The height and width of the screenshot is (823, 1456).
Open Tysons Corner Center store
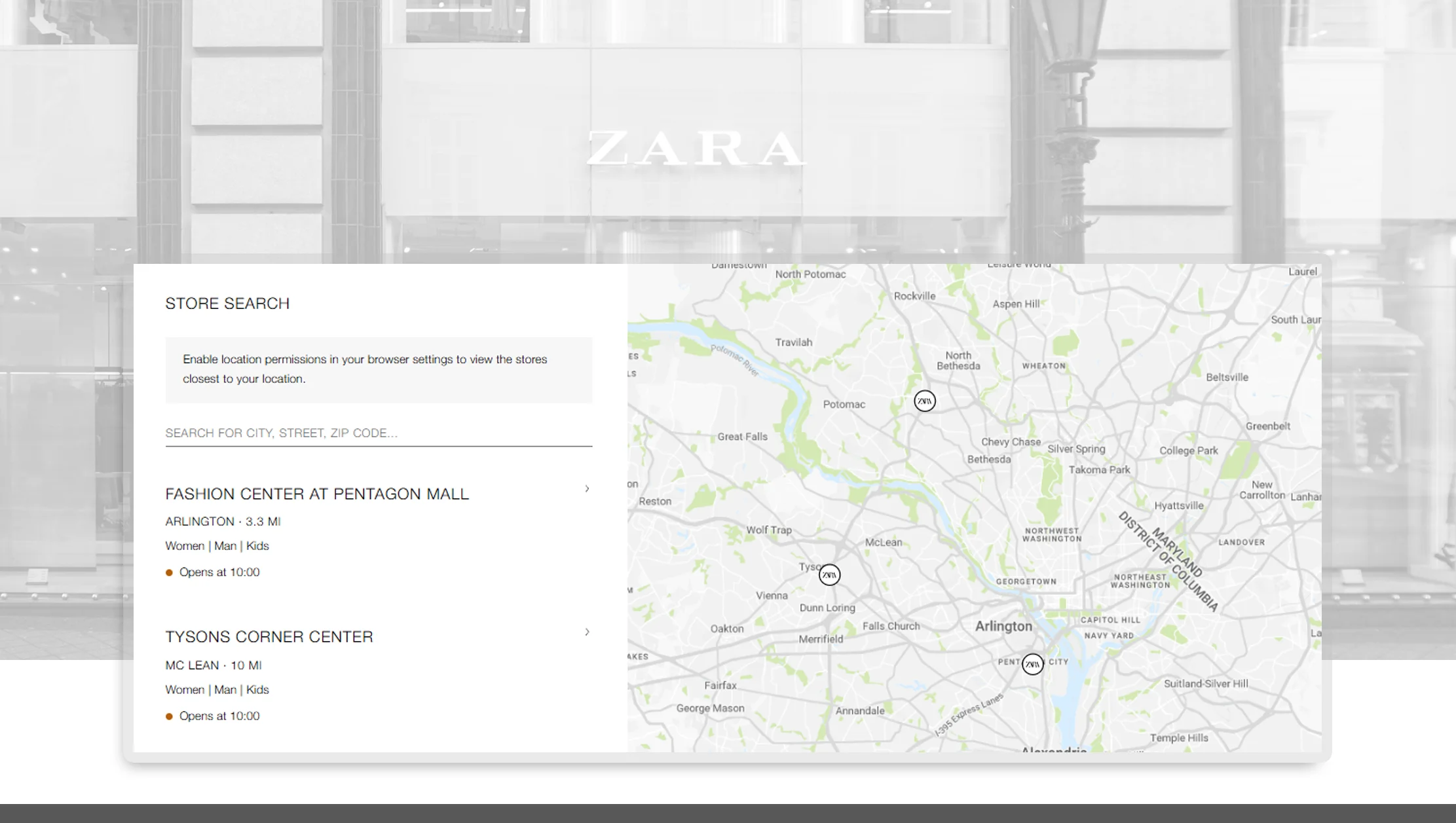(269, 637)
